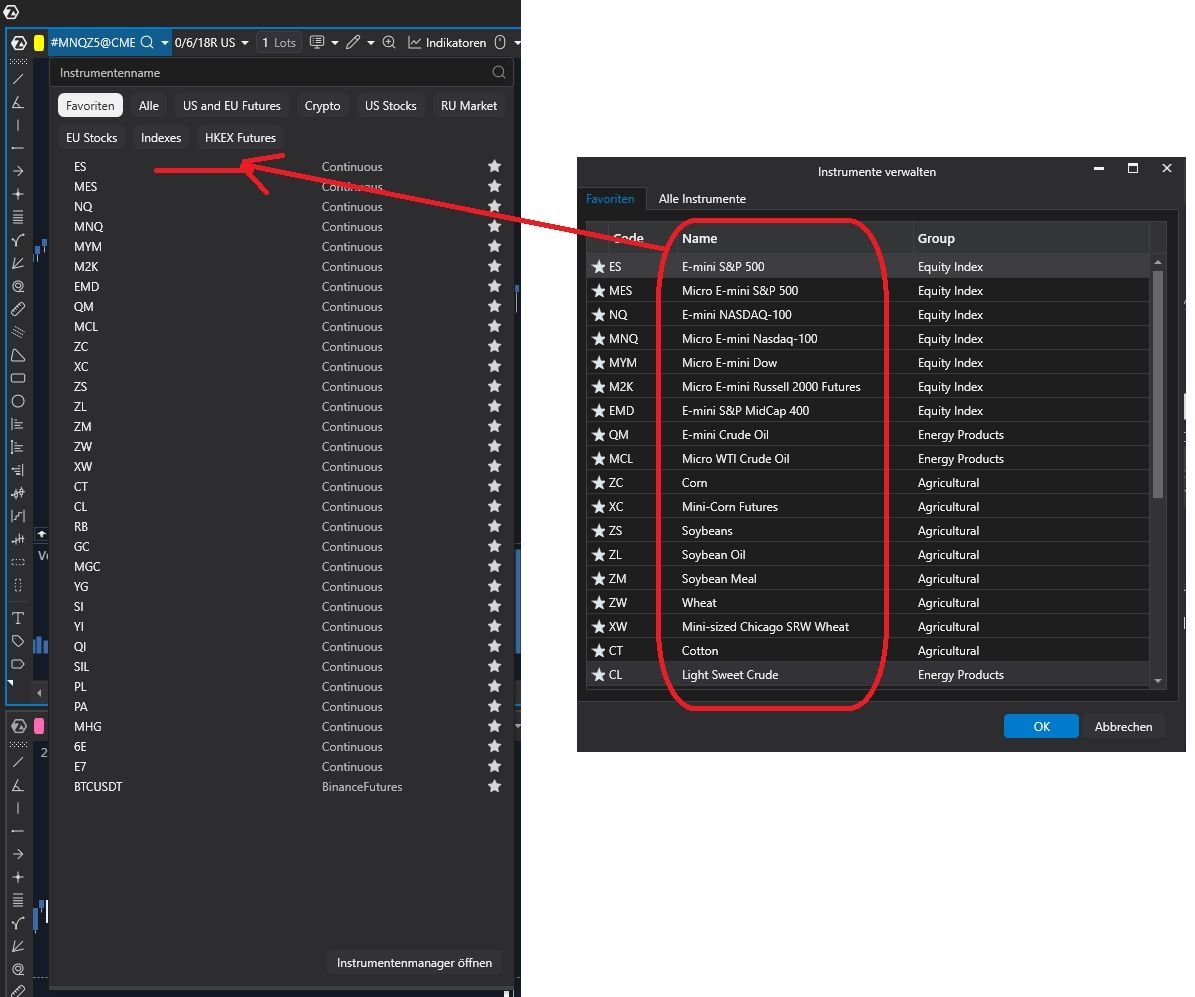Select the dashed rectangle selection tool in upper chart
The image size is (1195, 997).
click(18, 562)
